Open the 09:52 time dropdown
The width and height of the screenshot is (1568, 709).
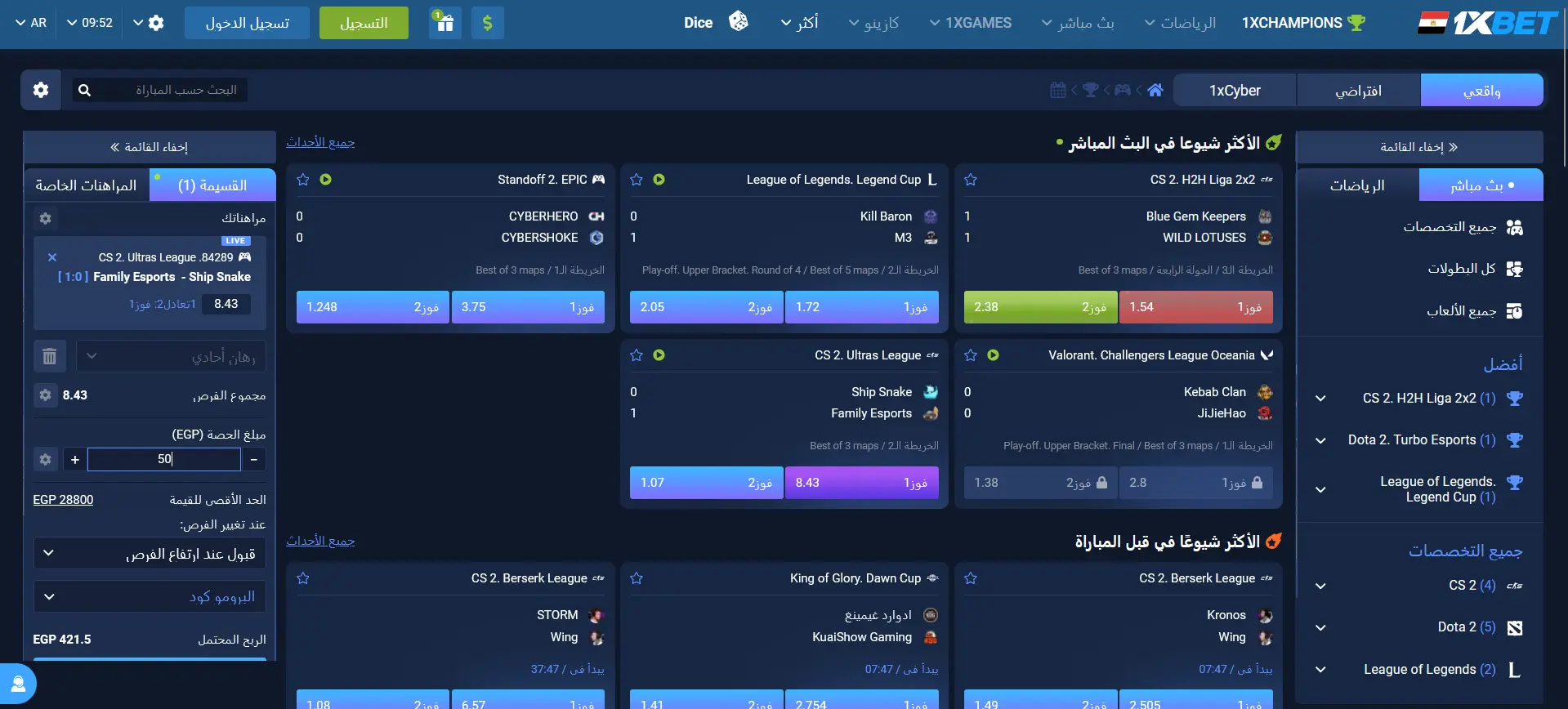point(90,23)
